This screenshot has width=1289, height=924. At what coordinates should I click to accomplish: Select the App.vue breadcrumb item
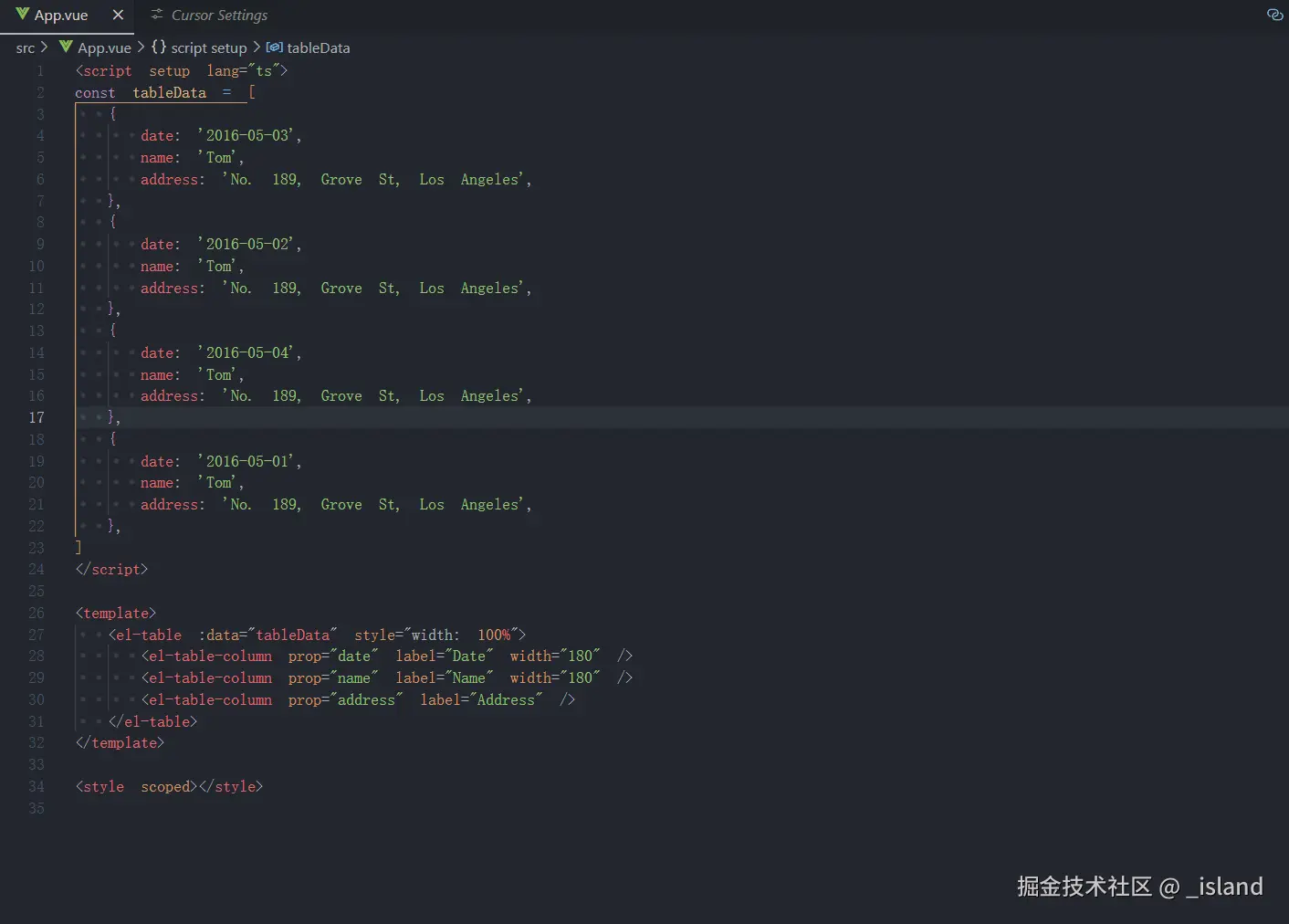click(x=104, y=47)
